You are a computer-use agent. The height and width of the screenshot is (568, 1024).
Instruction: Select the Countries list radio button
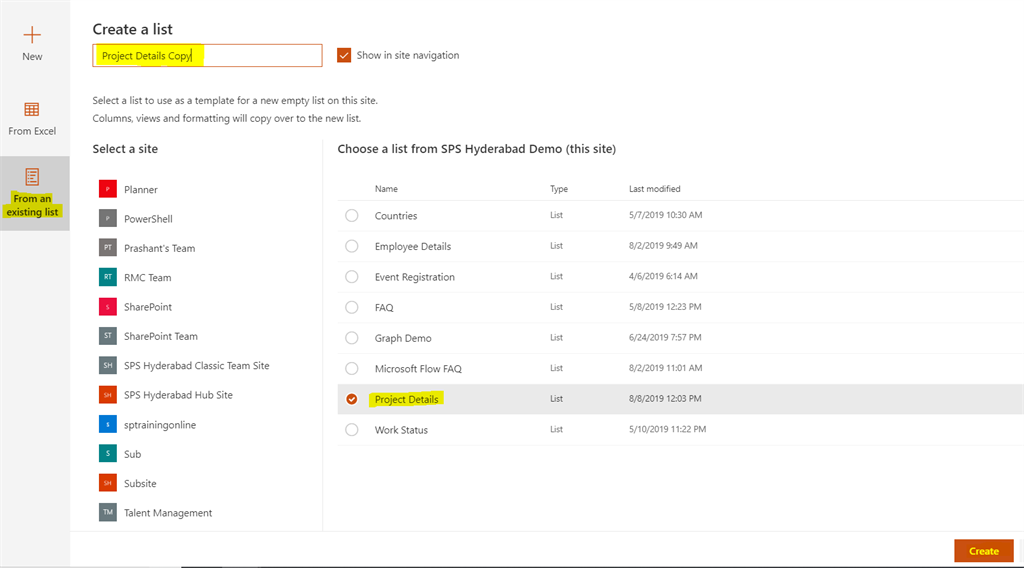[x=352, y=215]
